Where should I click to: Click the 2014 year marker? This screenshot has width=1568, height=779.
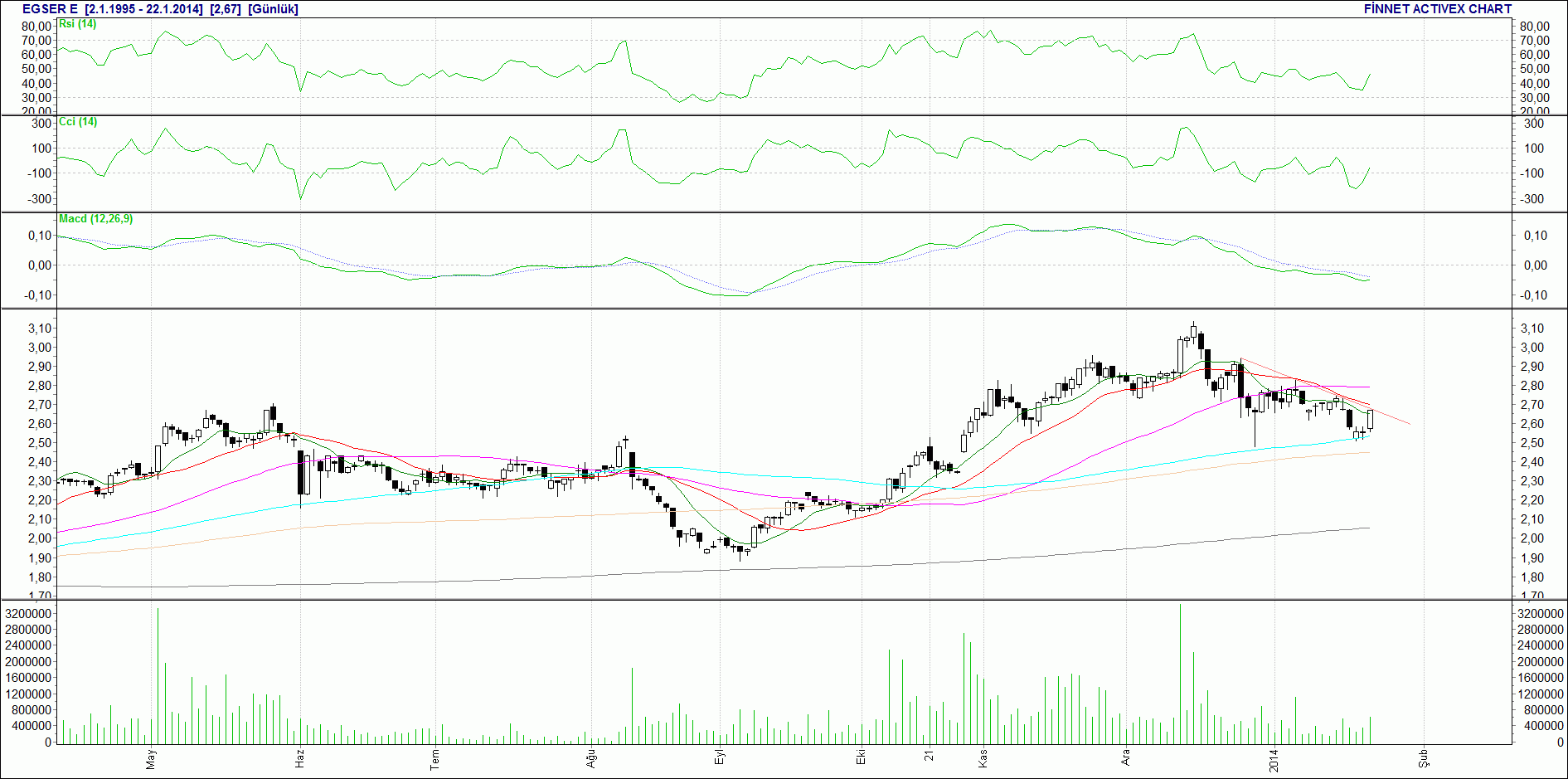pyautogui.click(x=1274, y=761)
